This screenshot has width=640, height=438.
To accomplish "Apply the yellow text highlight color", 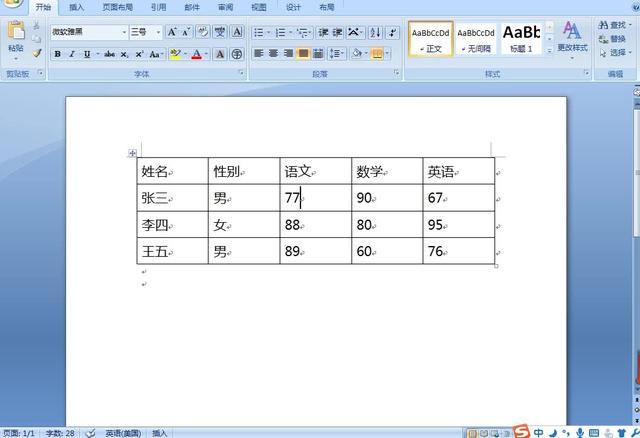I will [x=176, y=54].
